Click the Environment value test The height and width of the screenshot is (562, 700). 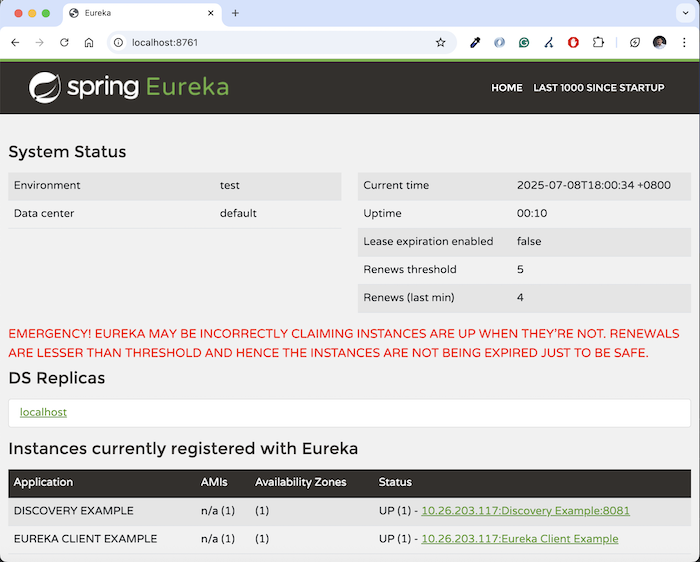pyautogui.click(x=229, y=185)
